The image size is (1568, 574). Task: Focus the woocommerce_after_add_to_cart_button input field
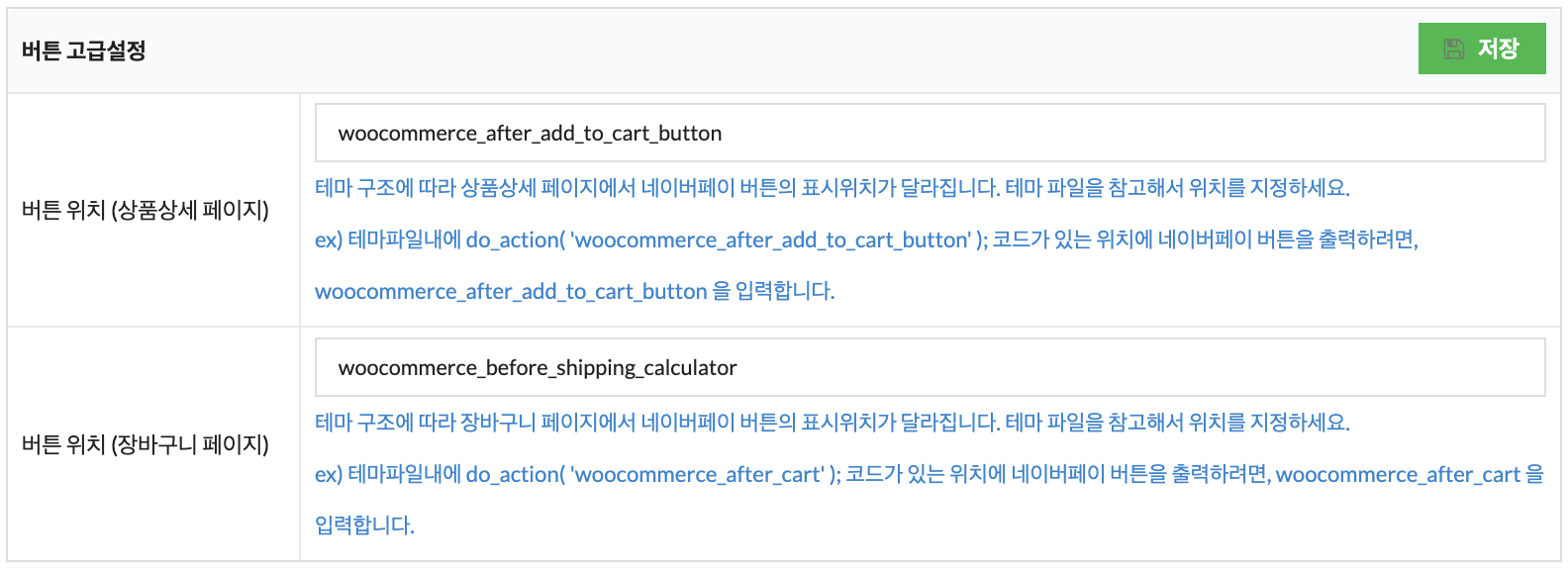[931, 133]
